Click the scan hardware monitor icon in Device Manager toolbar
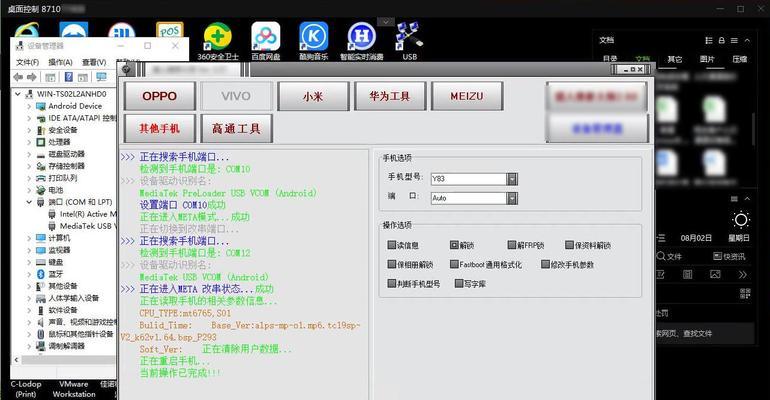Viewport: 770px width, 400px height. pos(101,77)
